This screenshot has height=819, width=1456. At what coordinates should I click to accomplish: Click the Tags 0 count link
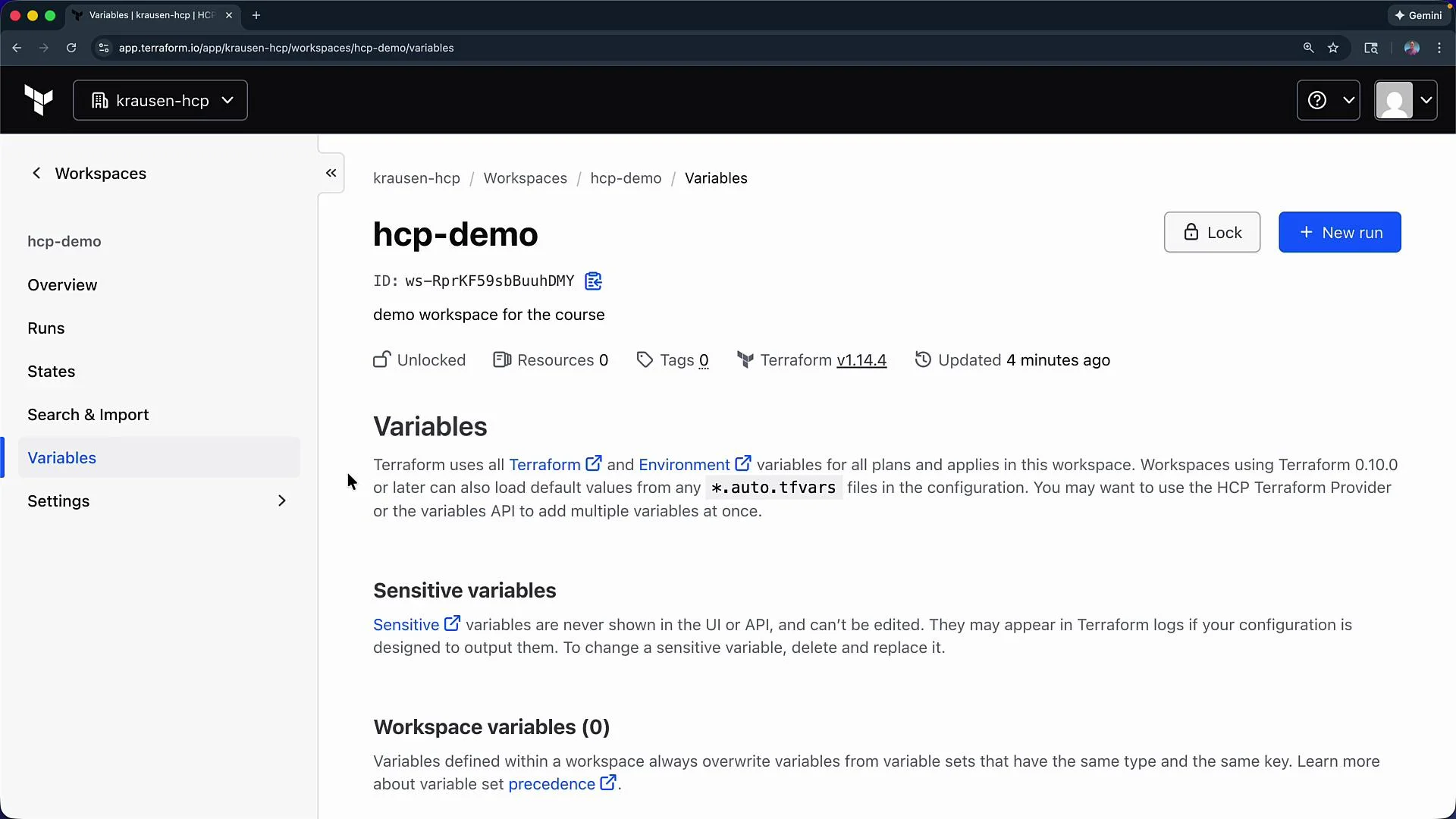tap(704, 360)
